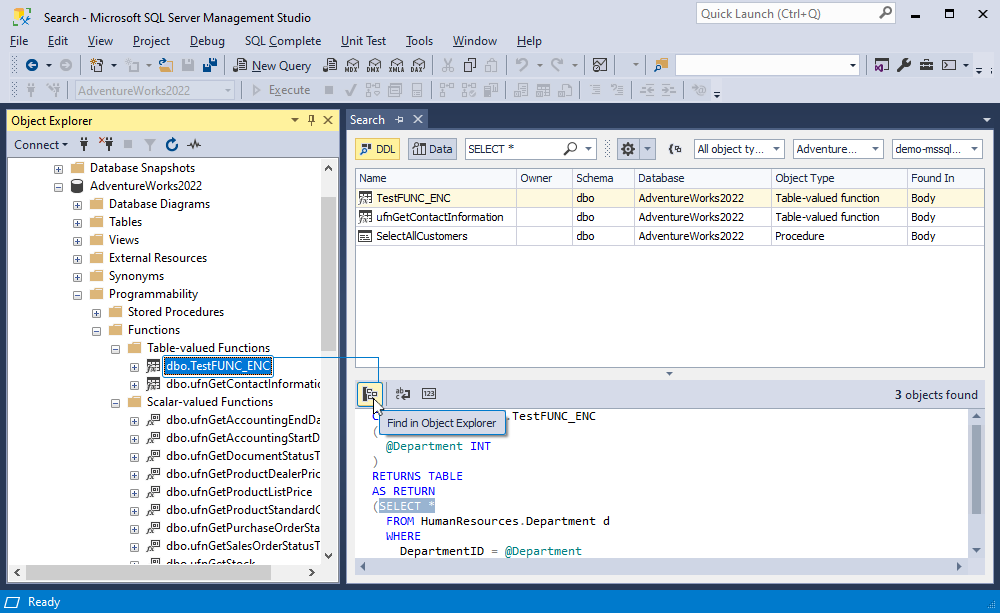The image size is (1000, 613).
Task: Toggle DDL search mode
Action: 378,149
